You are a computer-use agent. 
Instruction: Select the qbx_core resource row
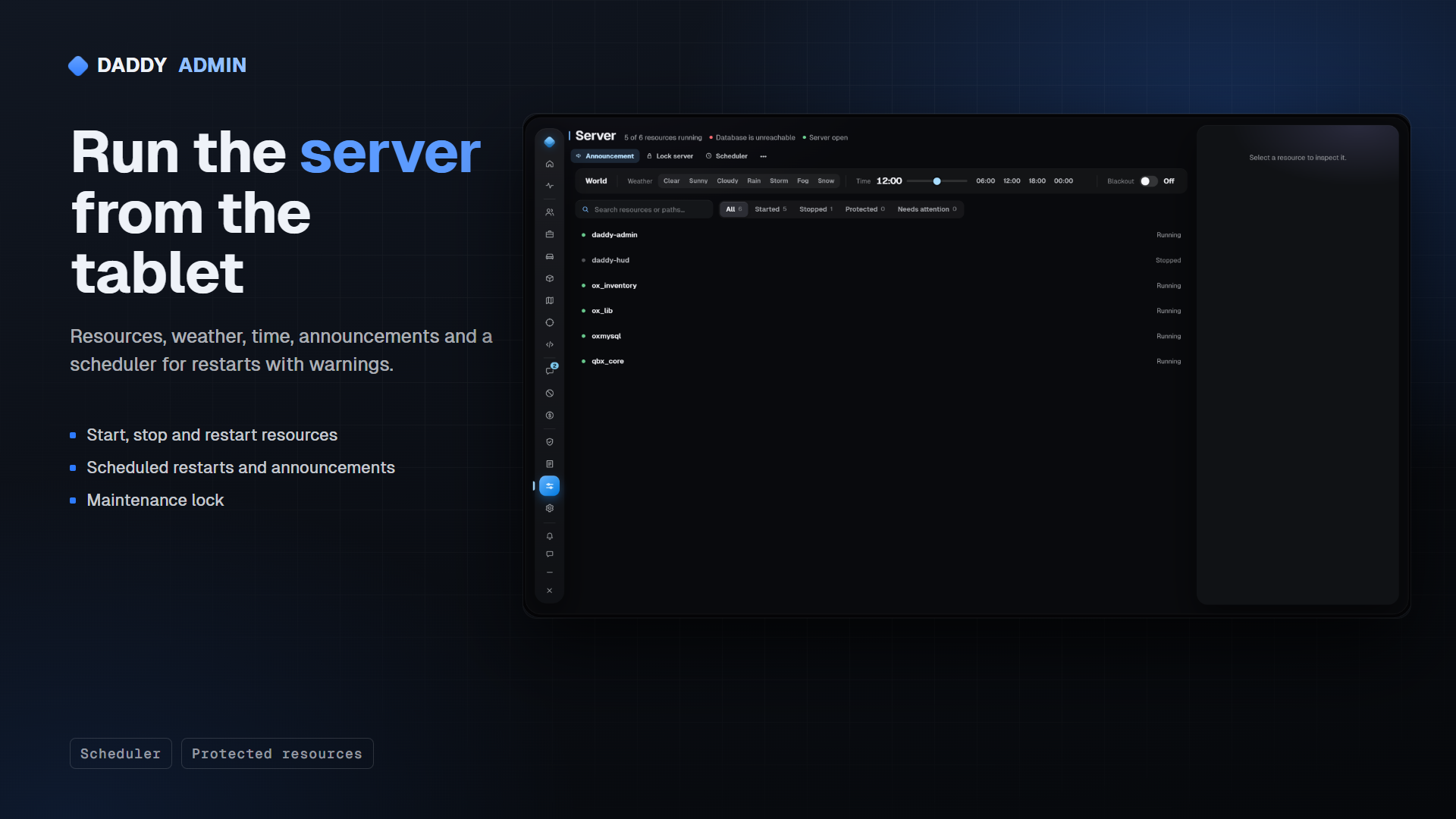tap(880, 362)
